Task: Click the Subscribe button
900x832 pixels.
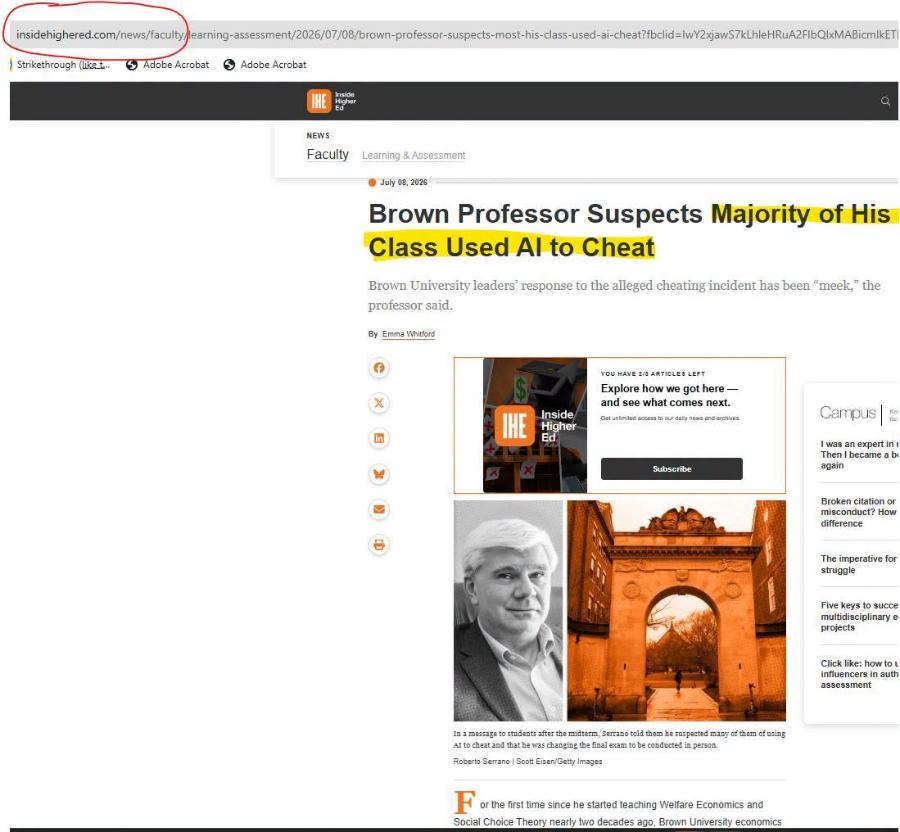Action: coord(672,469)
